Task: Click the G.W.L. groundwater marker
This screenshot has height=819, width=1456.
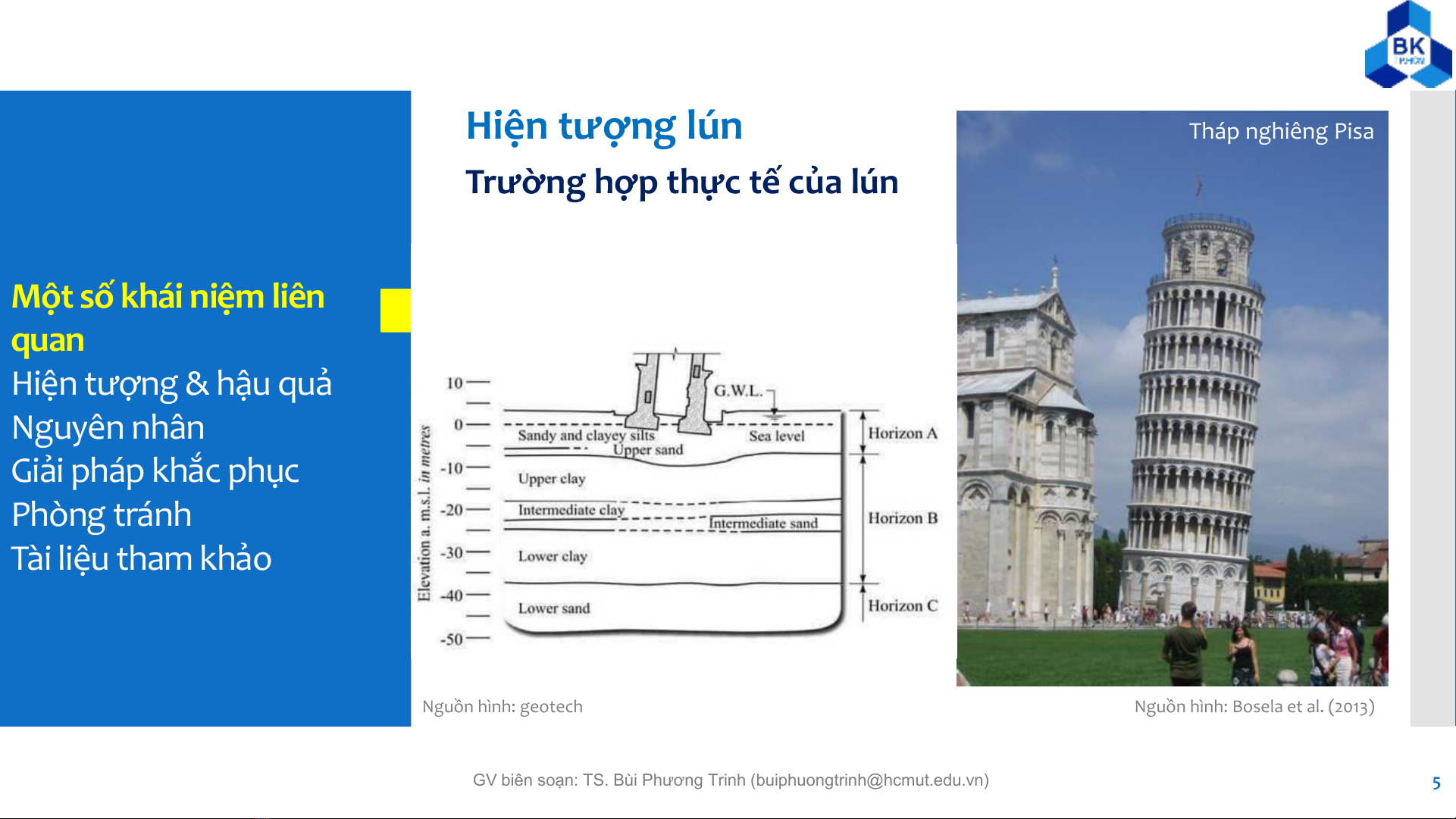Action: [737, 391]
